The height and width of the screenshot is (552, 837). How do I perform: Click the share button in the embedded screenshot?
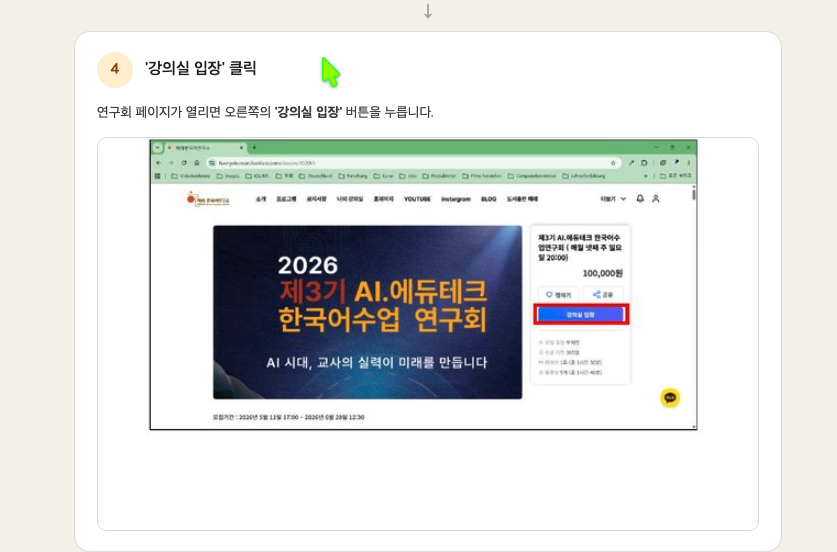[x=603, y=295]
